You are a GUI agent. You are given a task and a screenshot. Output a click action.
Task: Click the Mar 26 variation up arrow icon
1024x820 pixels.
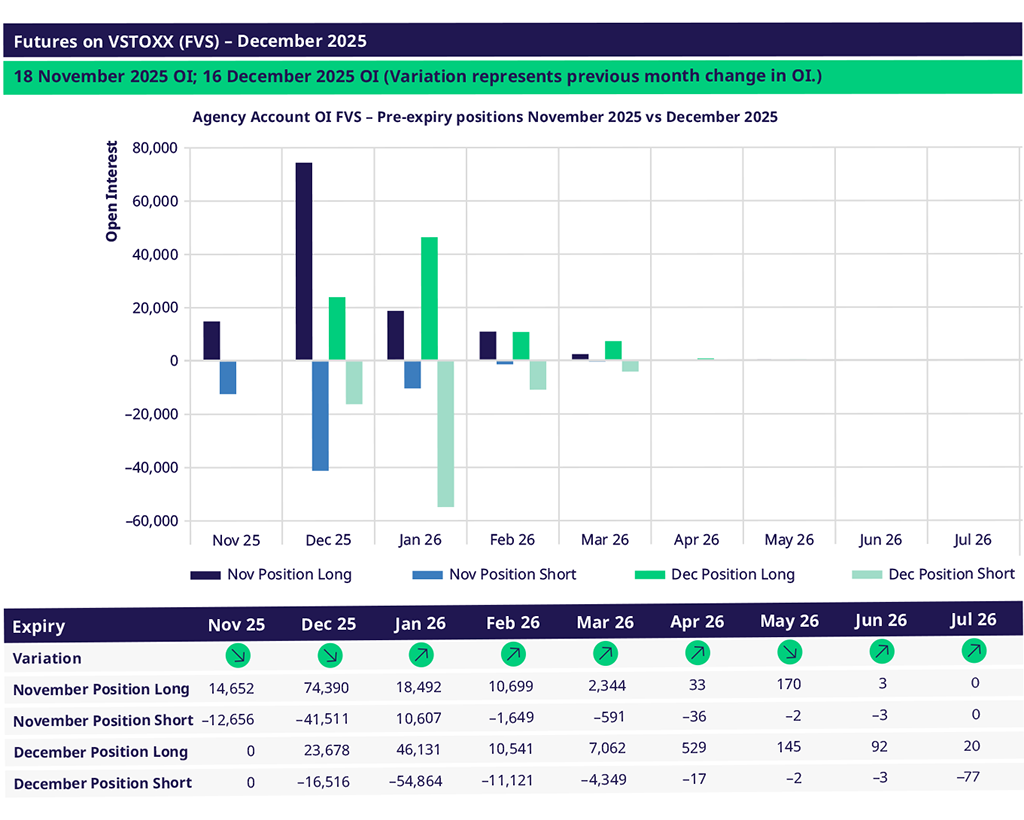[604, 655]
